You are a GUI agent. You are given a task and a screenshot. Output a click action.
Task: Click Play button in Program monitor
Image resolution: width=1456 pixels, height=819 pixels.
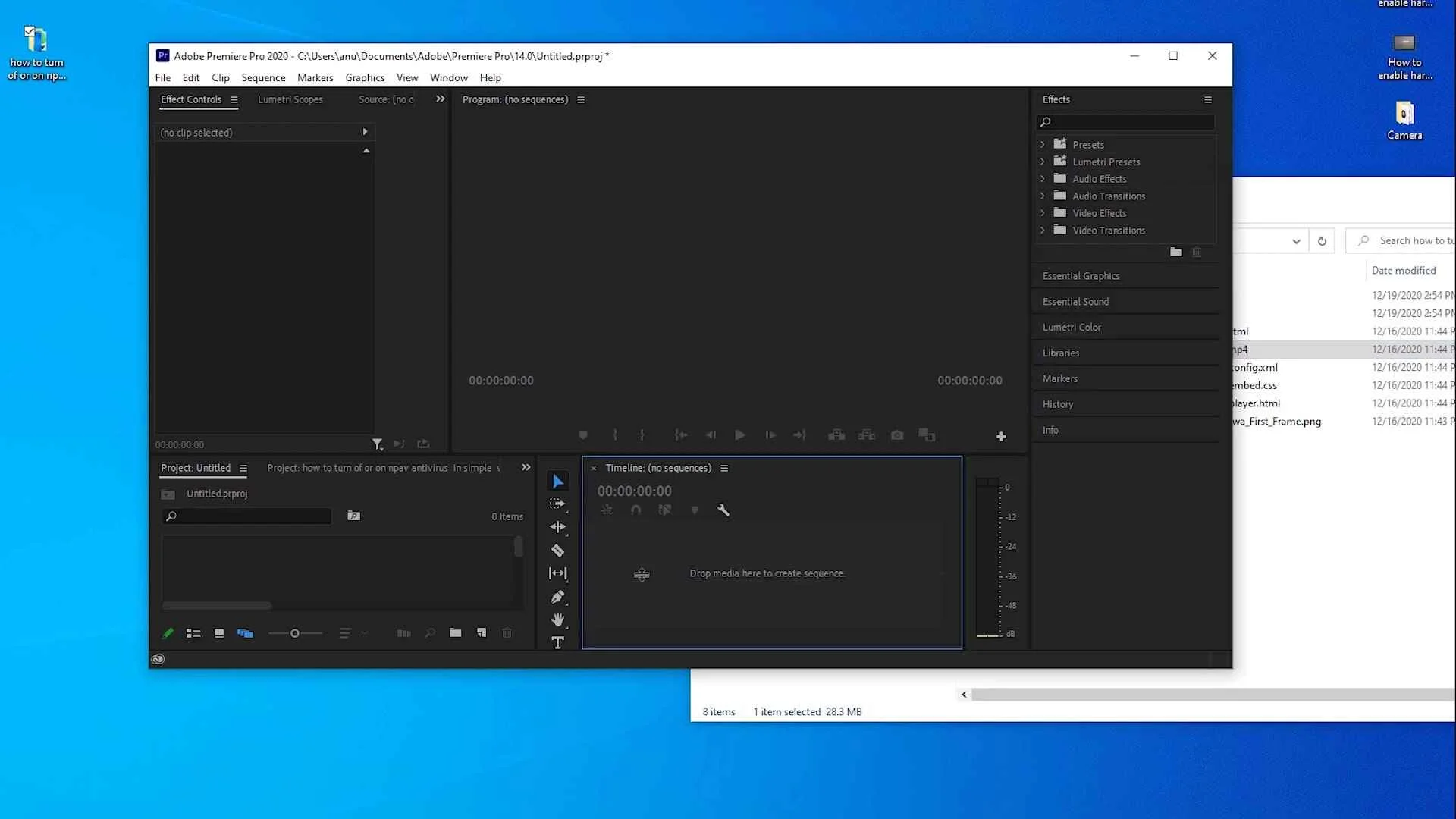(740, 435)
